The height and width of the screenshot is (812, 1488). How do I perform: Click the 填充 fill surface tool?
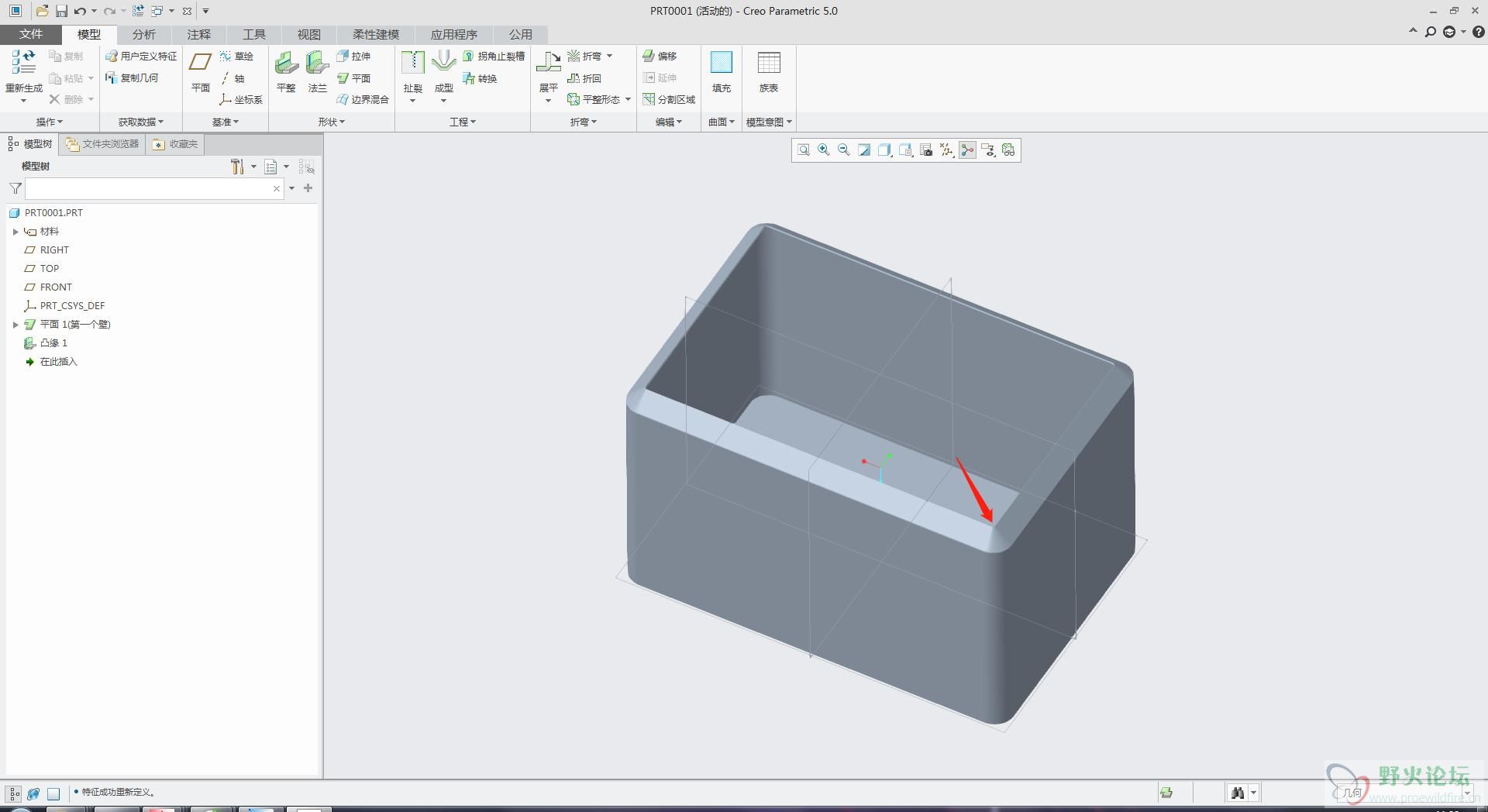(722, 71)
